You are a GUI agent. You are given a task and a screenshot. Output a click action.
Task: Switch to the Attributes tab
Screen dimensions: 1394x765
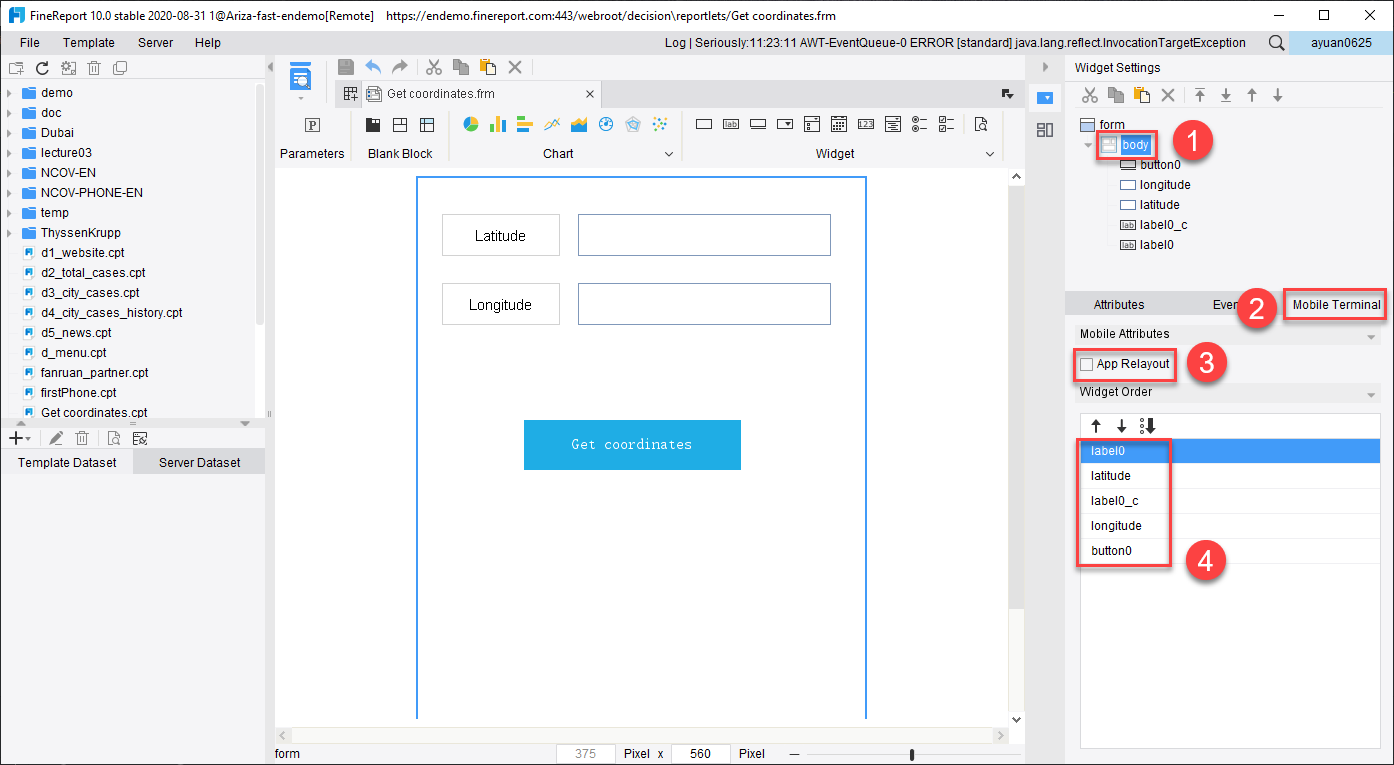[x=1119, y=305]
